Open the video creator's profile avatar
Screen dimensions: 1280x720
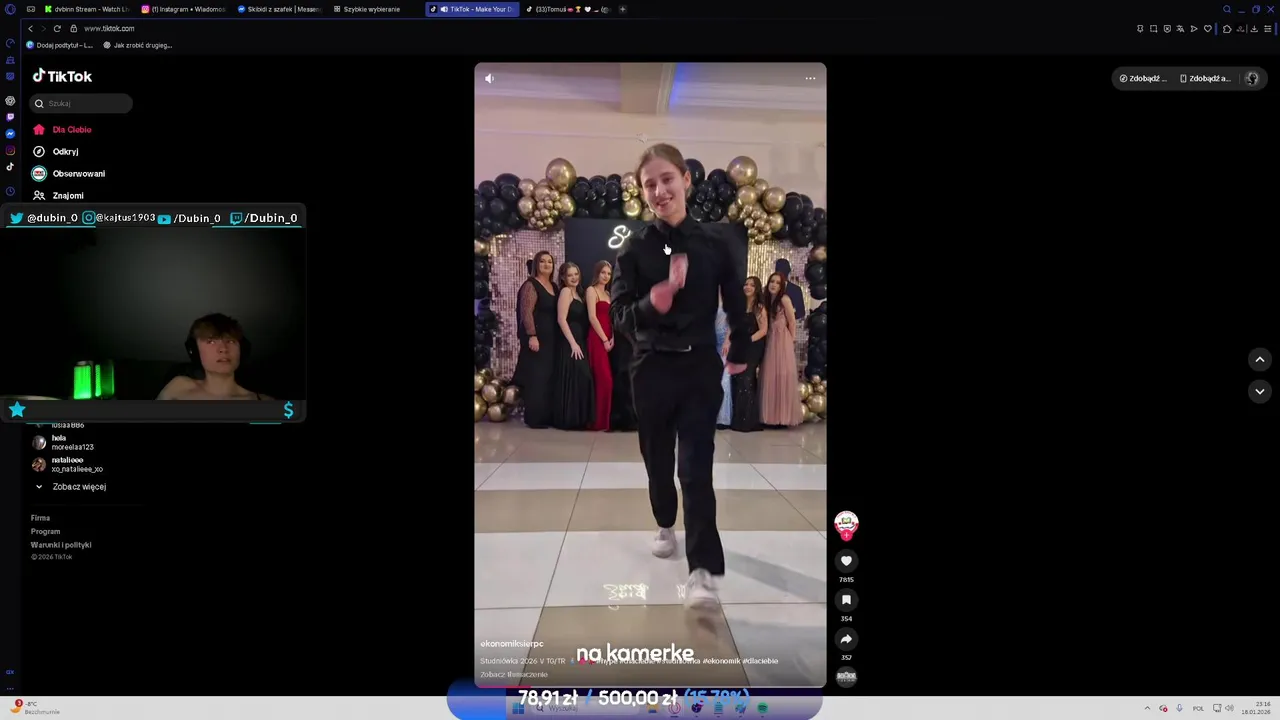click(x=846, y=522)
